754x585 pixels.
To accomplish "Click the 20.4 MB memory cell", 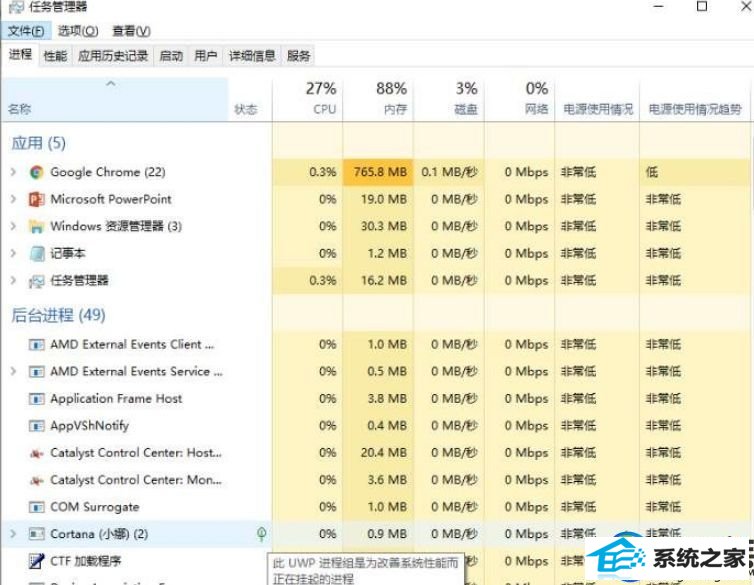I will (x=378, y=453).
